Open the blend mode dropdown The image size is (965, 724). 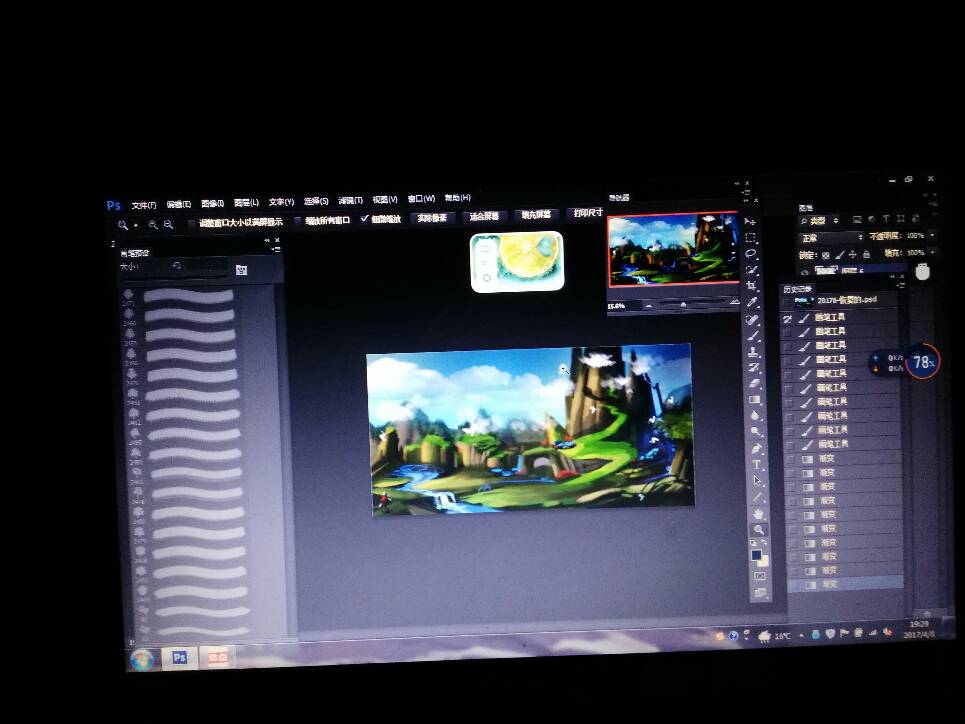[x=831, y=238]
